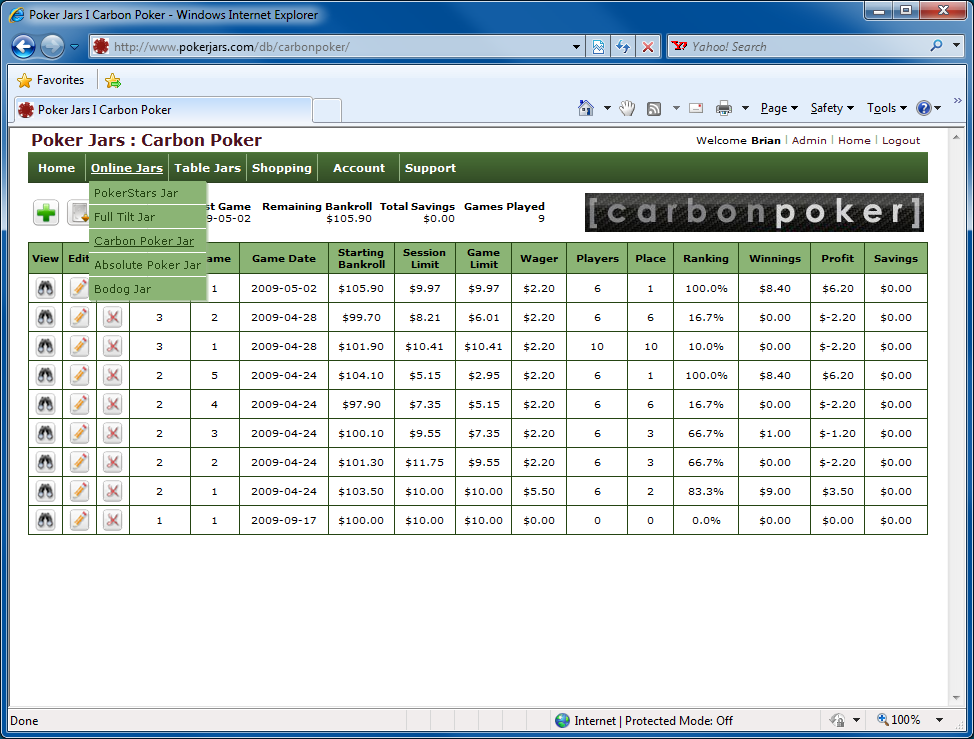Open the Safety menu dropdown

832,108
